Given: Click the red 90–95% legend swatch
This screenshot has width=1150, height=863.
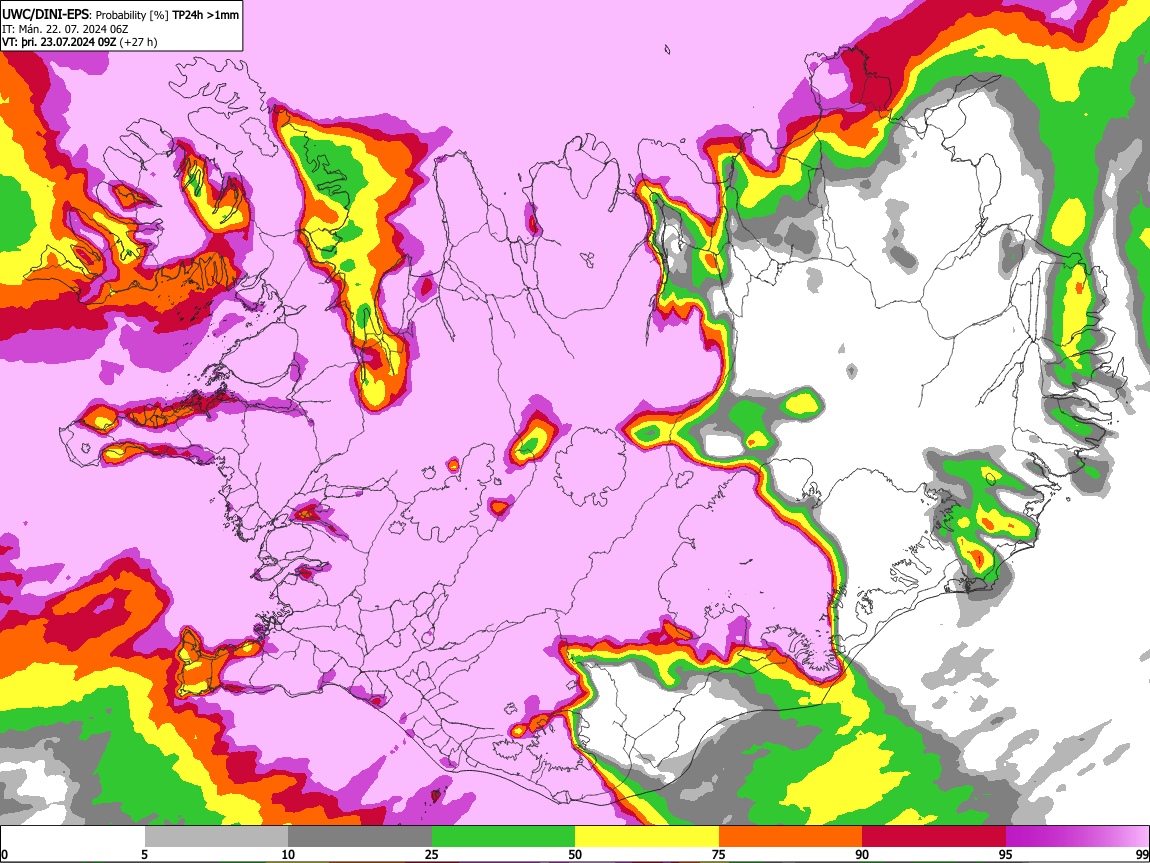Looking at the screenshot, I should click(x=934, y=837).
